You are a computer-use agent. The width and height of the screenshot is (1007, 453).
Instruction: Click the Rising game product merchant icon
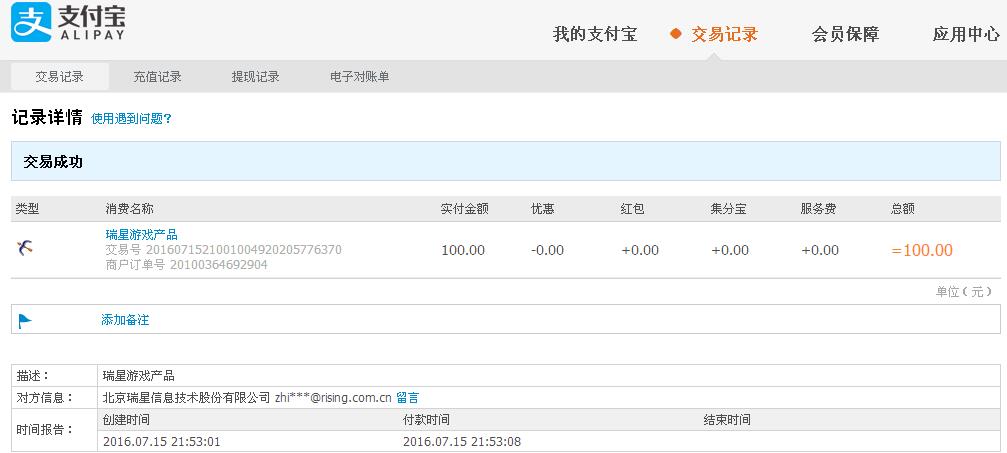click(25, 247)
